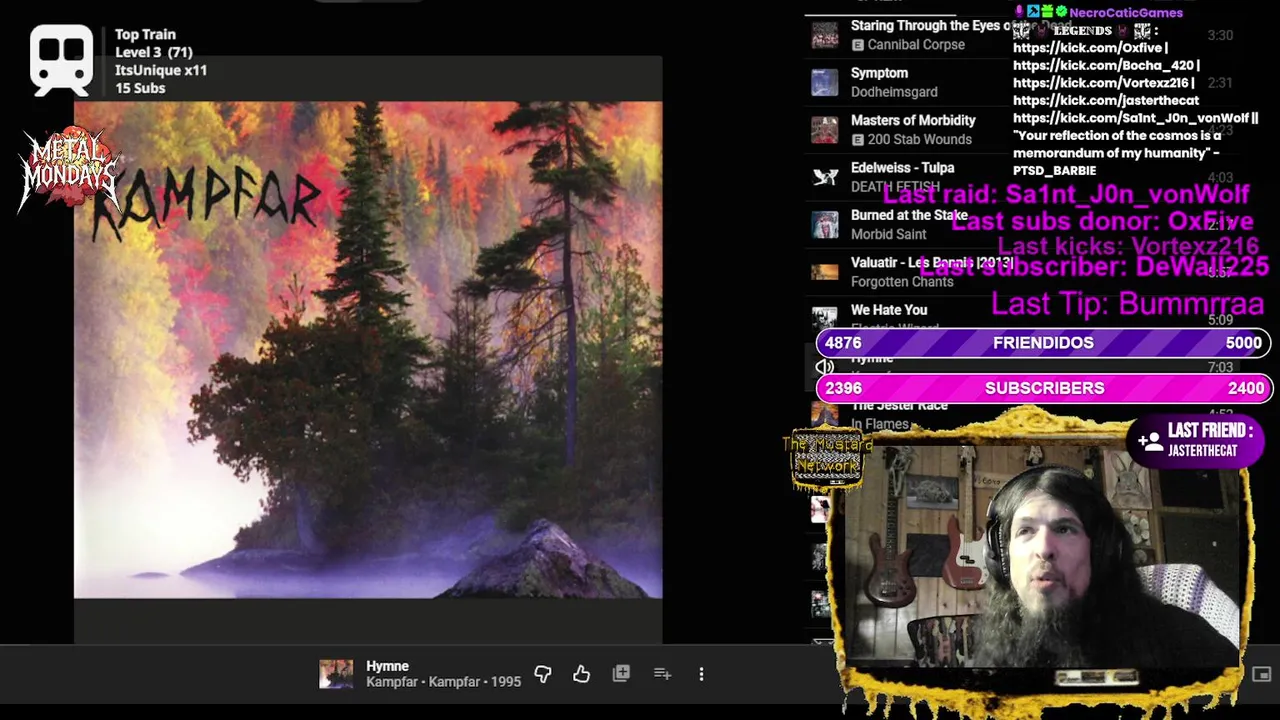The image size is (1280, 720).
Task: Open Forgotten Chants artist in queue
Action: pyautogui.click(x=902, y=282)
